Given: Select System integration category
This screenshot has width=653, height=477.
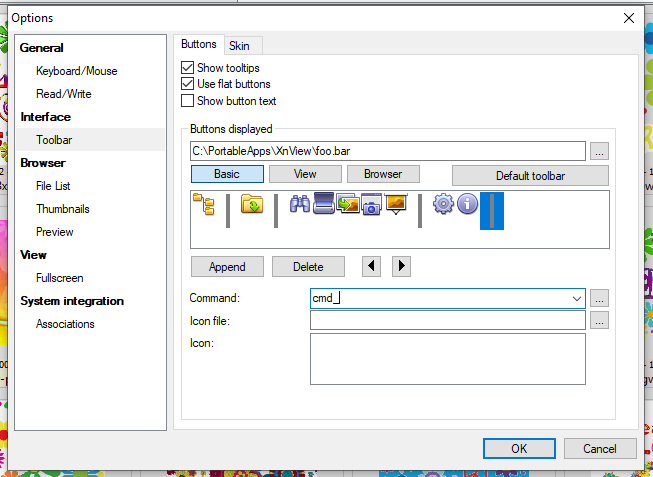Looking at the screenshot, I should point(72,301).
